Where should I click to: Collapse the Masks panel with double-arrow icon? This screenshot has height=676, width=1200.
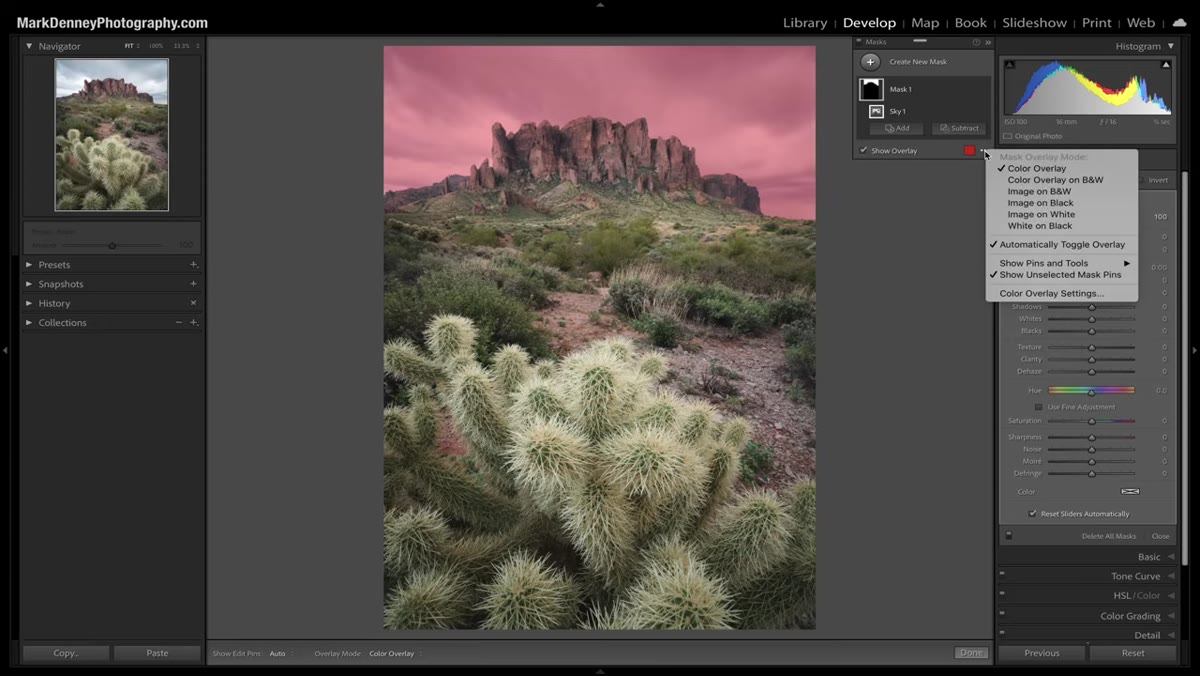[988, 42]
